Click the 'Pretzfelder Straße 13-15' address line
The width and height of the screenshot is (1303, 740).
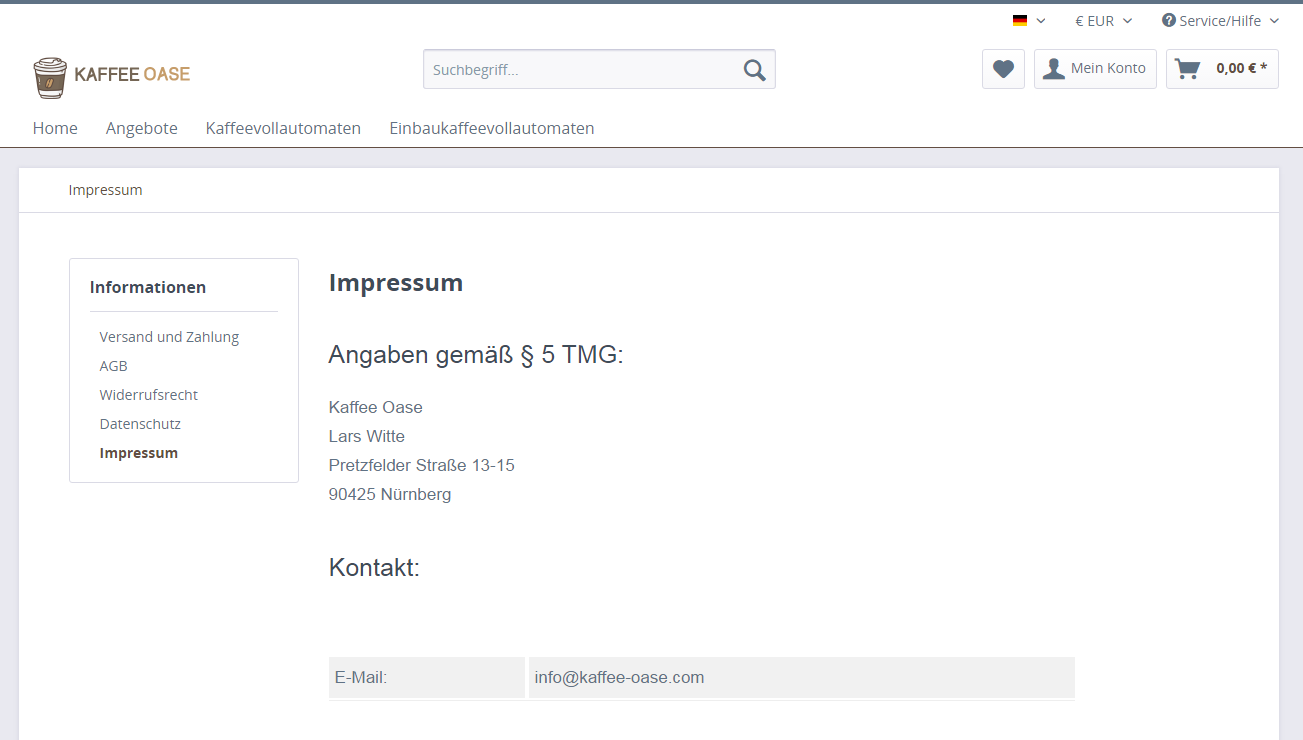[x=422, y=465]
